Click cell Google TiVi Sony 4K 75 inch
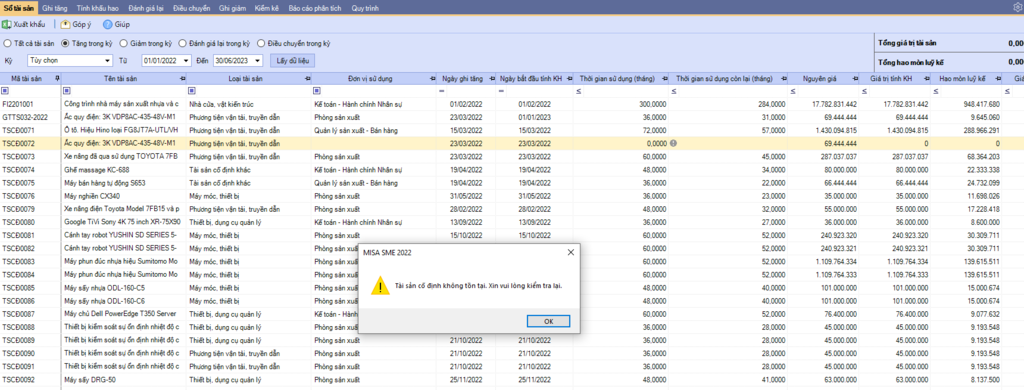This screenshot has height=390, width=1024. tap(124, 222)
